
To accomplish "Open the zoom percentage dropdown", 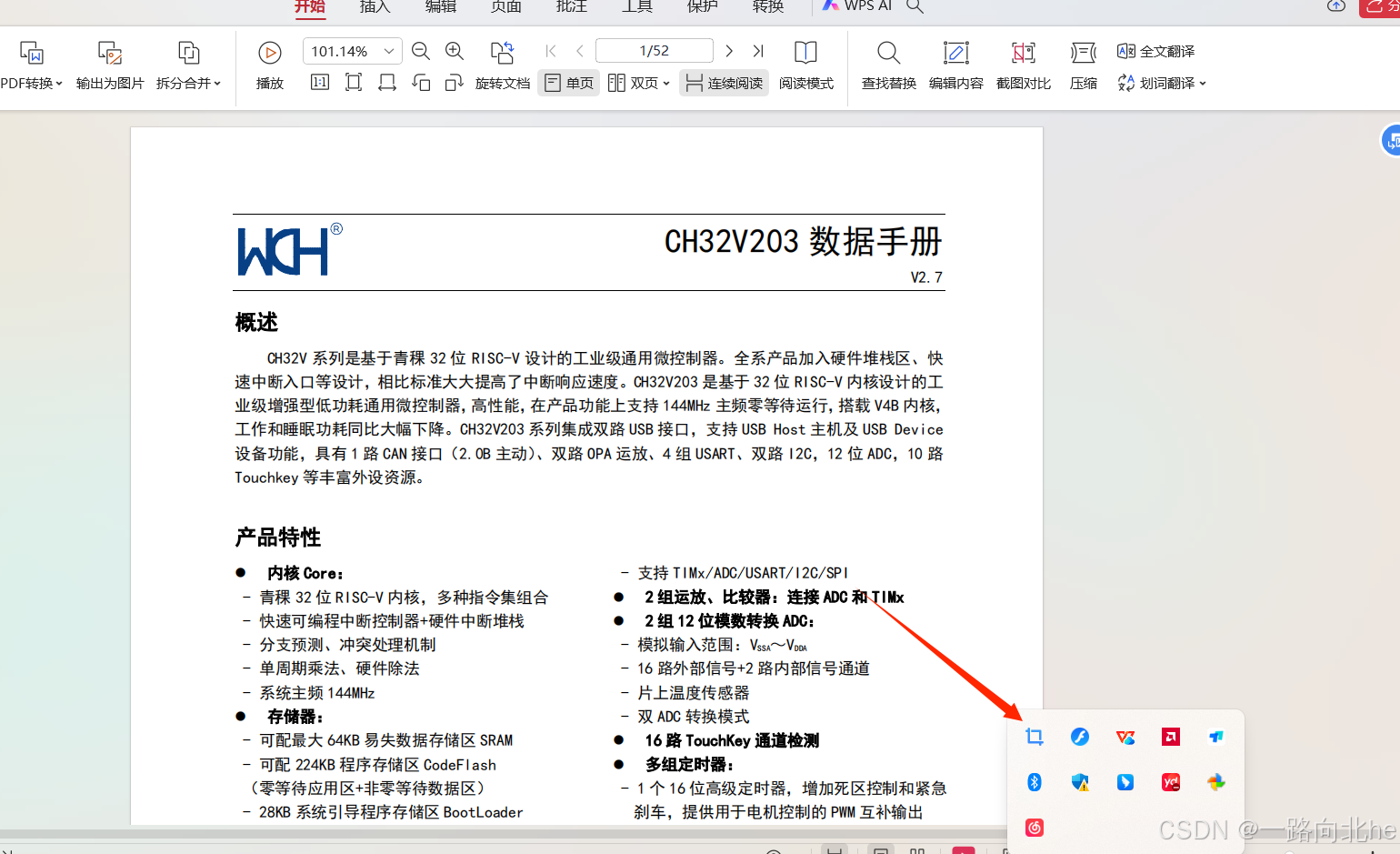I will point(389,51).
